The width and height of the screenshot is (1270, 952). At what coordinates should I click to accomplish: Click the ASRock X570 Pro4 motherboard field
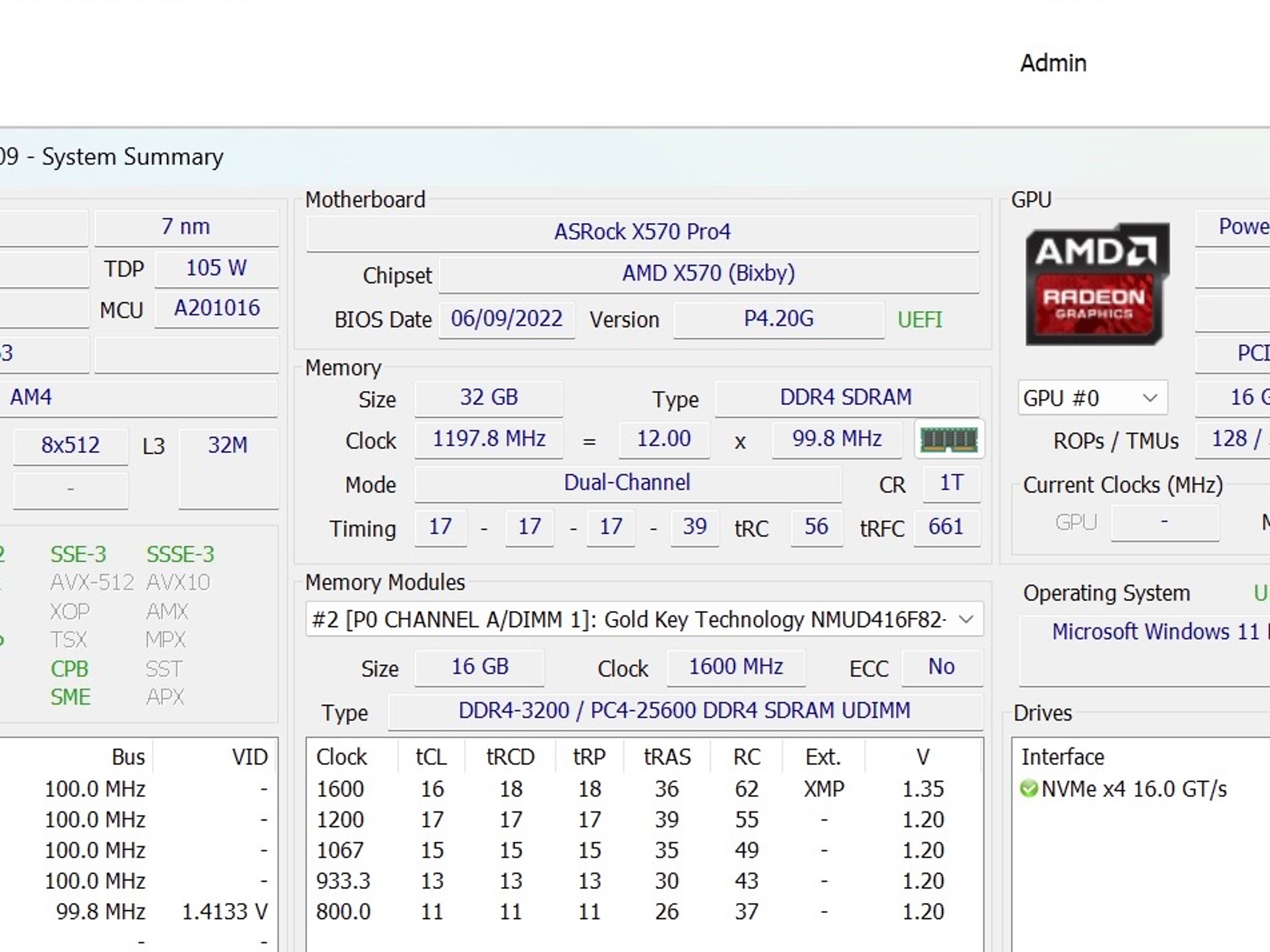642,232
